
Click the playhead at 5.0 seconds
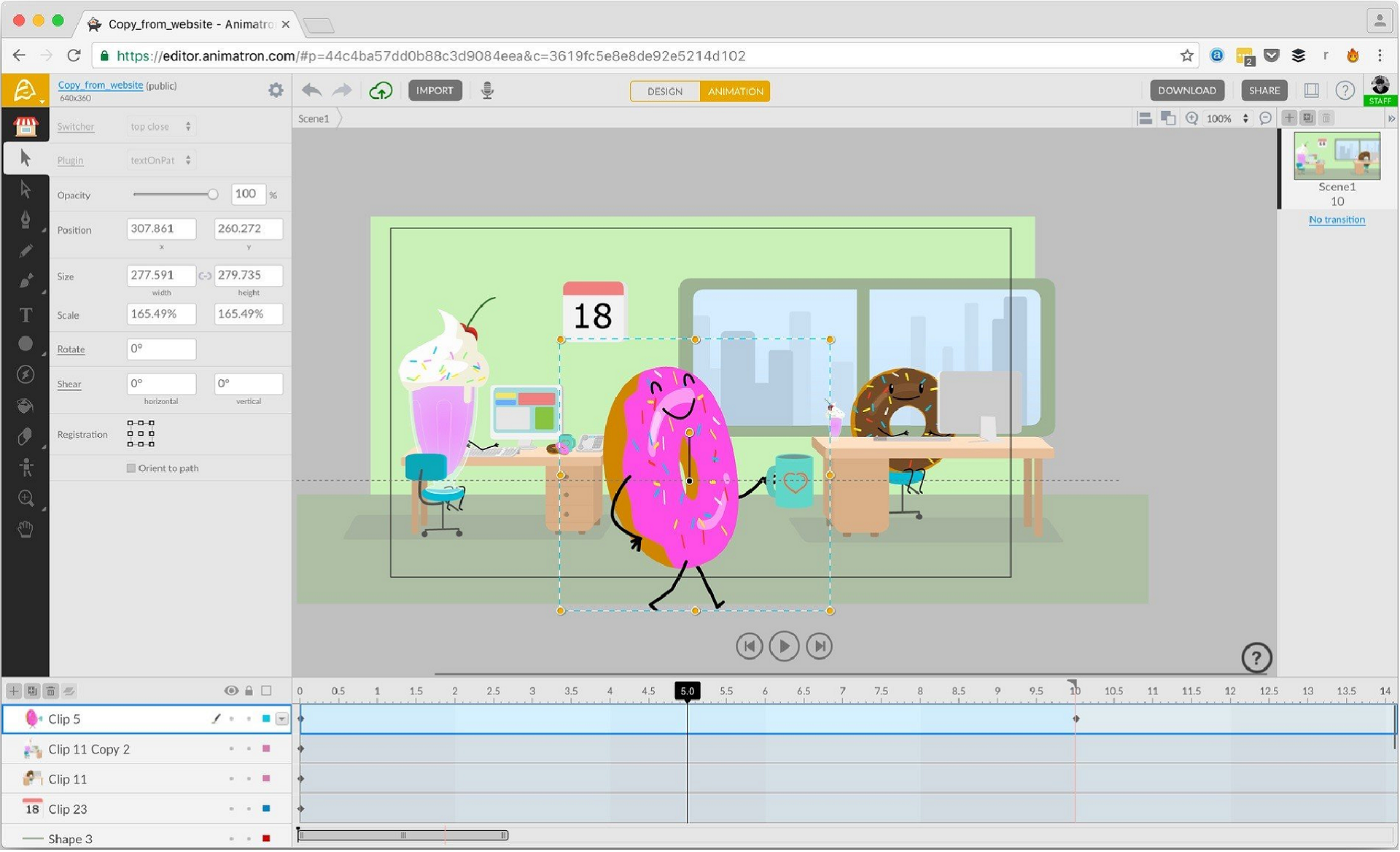(686, 692)
